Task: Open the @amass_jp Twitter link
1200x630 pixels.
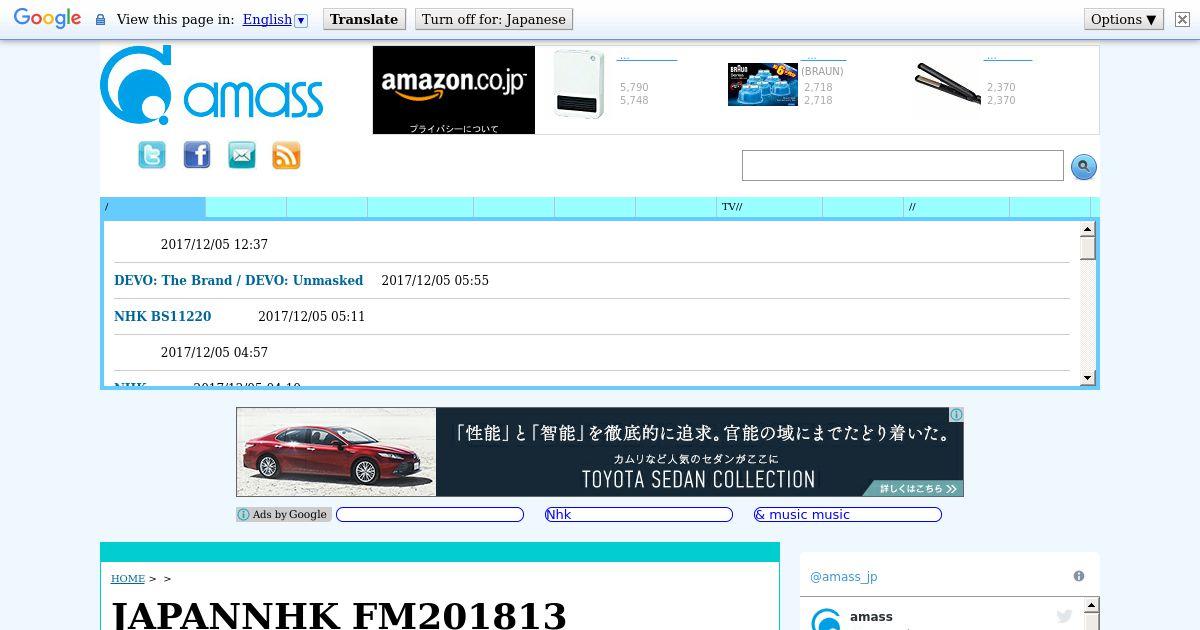Action: (843, 576)
